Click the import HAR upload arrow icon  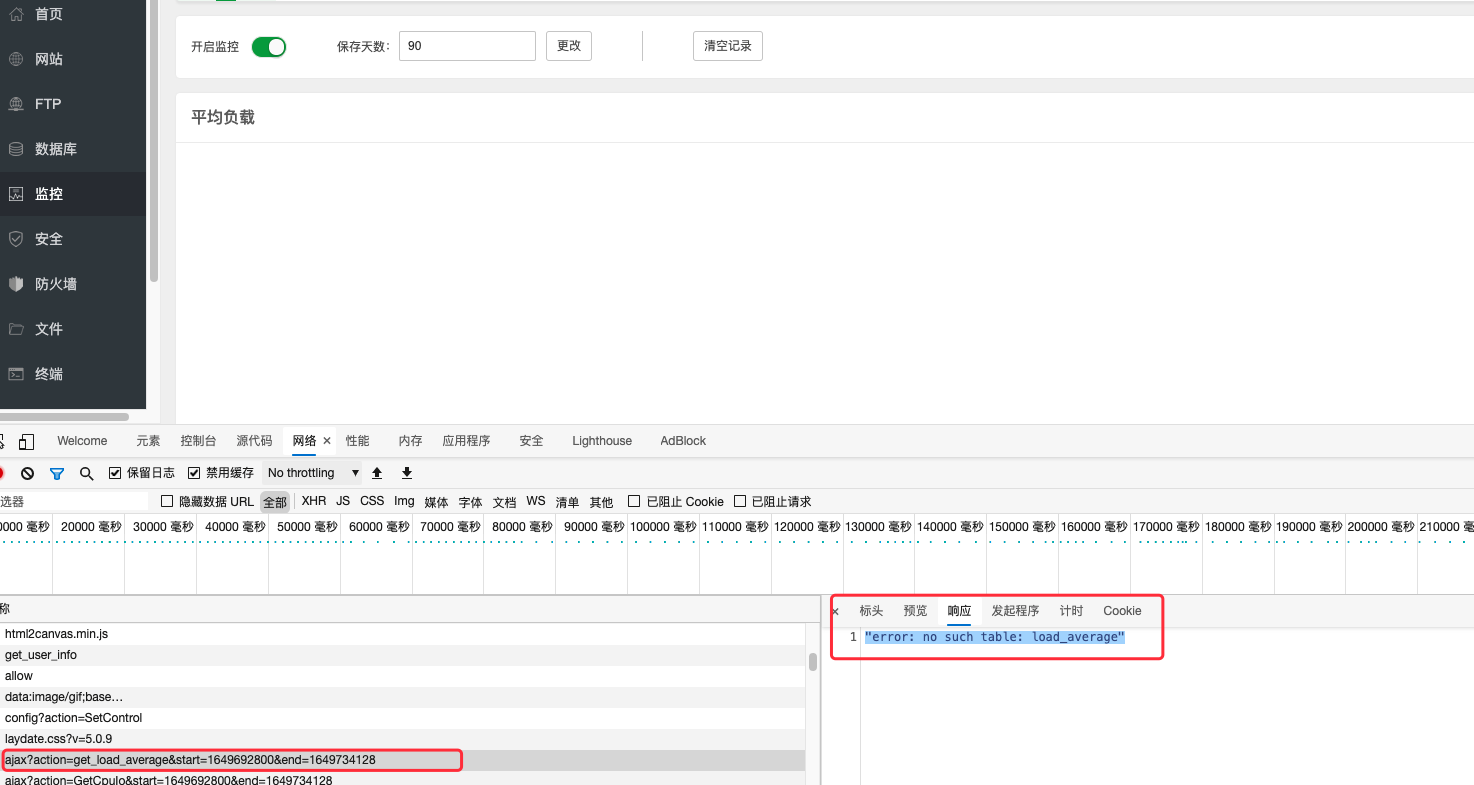click(x=377, y=473)
